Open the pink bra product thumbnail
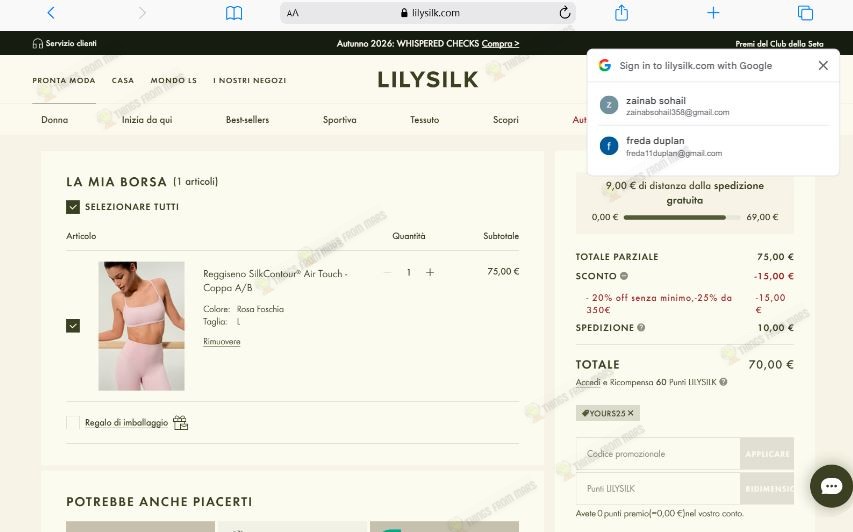Viewport: 853px width, 532px height. (141, 326)
